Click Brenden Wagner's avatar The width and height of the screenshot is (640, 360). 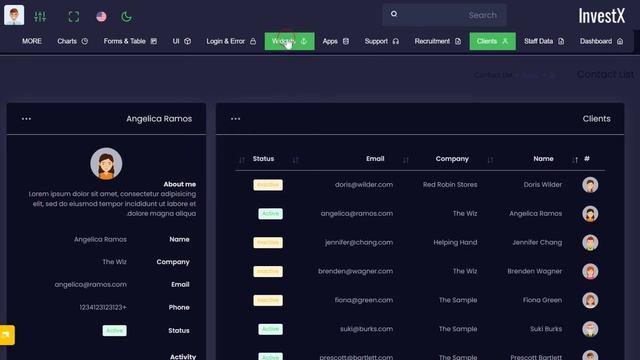tap(590, 271)
